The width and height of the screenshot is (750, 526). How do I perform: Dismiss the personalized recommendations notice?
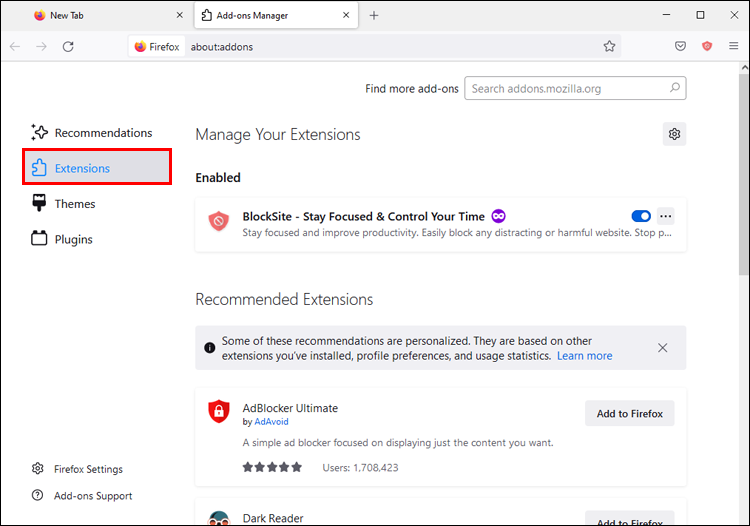click(663, 348)
